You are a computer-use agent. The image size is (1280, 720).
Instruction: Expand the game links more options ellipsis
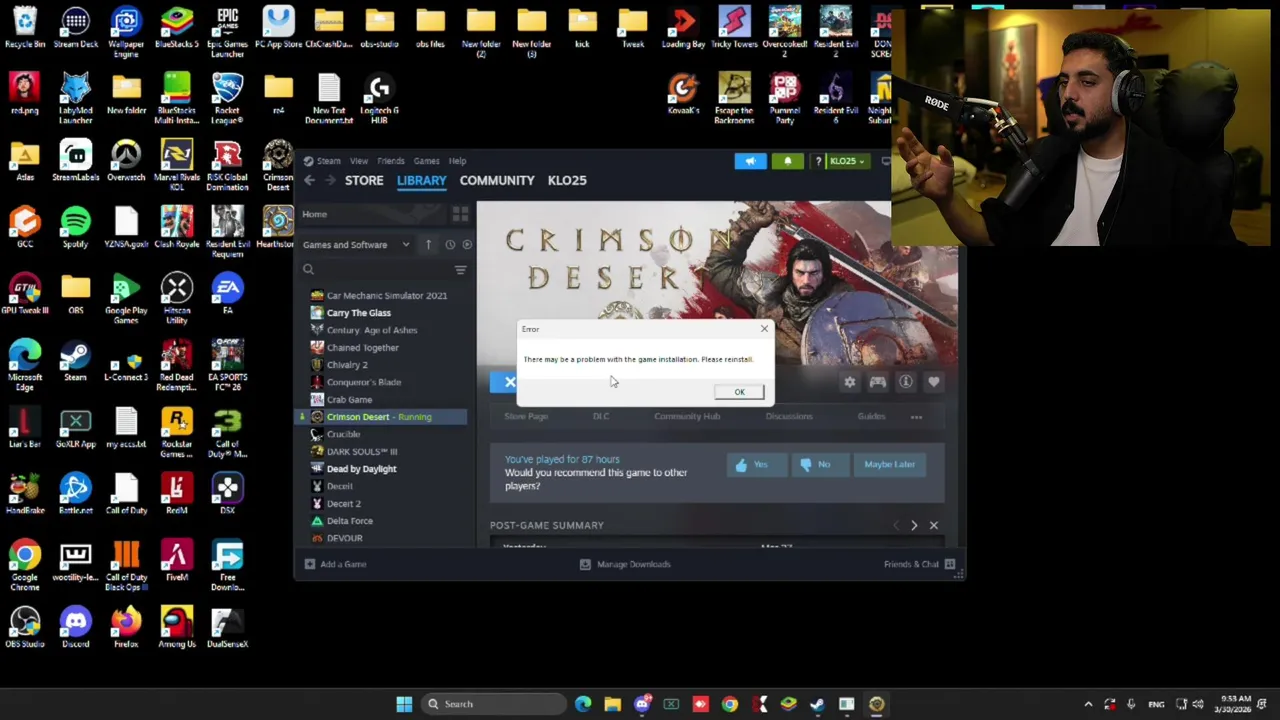click(x=916, y=417)
